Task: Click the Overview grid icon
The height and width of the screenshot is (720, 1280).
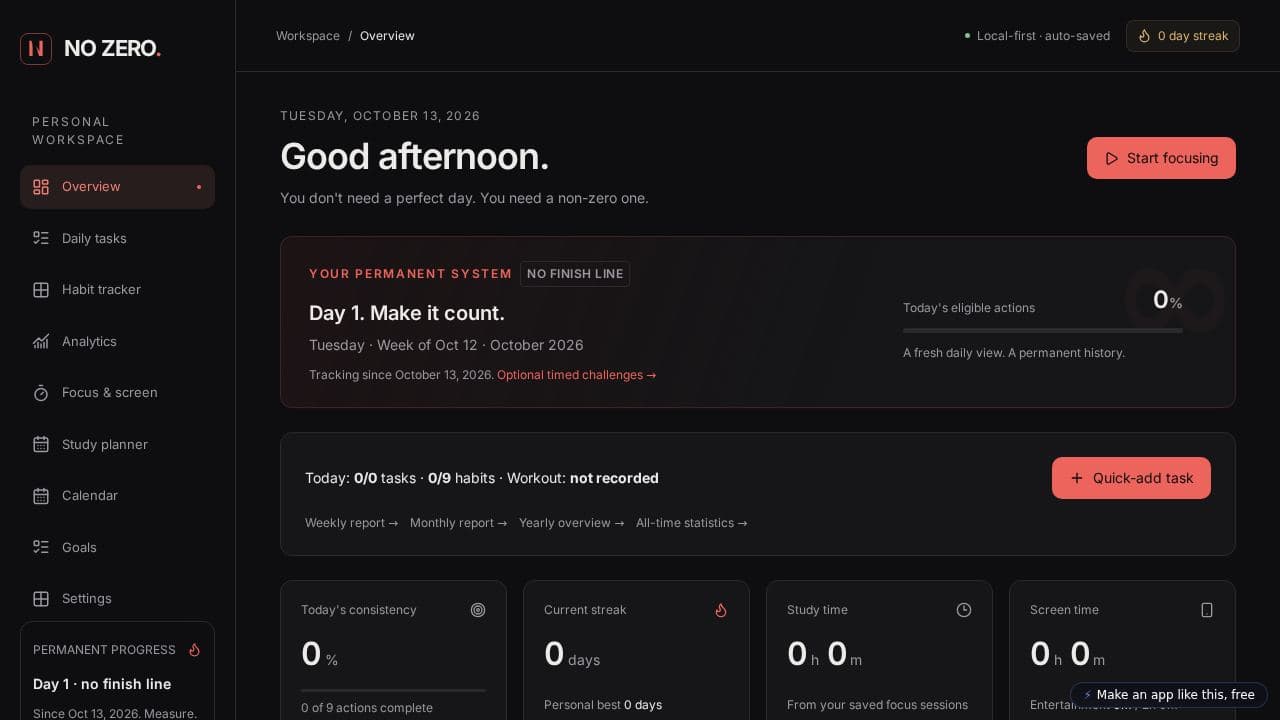Action: 41,187
